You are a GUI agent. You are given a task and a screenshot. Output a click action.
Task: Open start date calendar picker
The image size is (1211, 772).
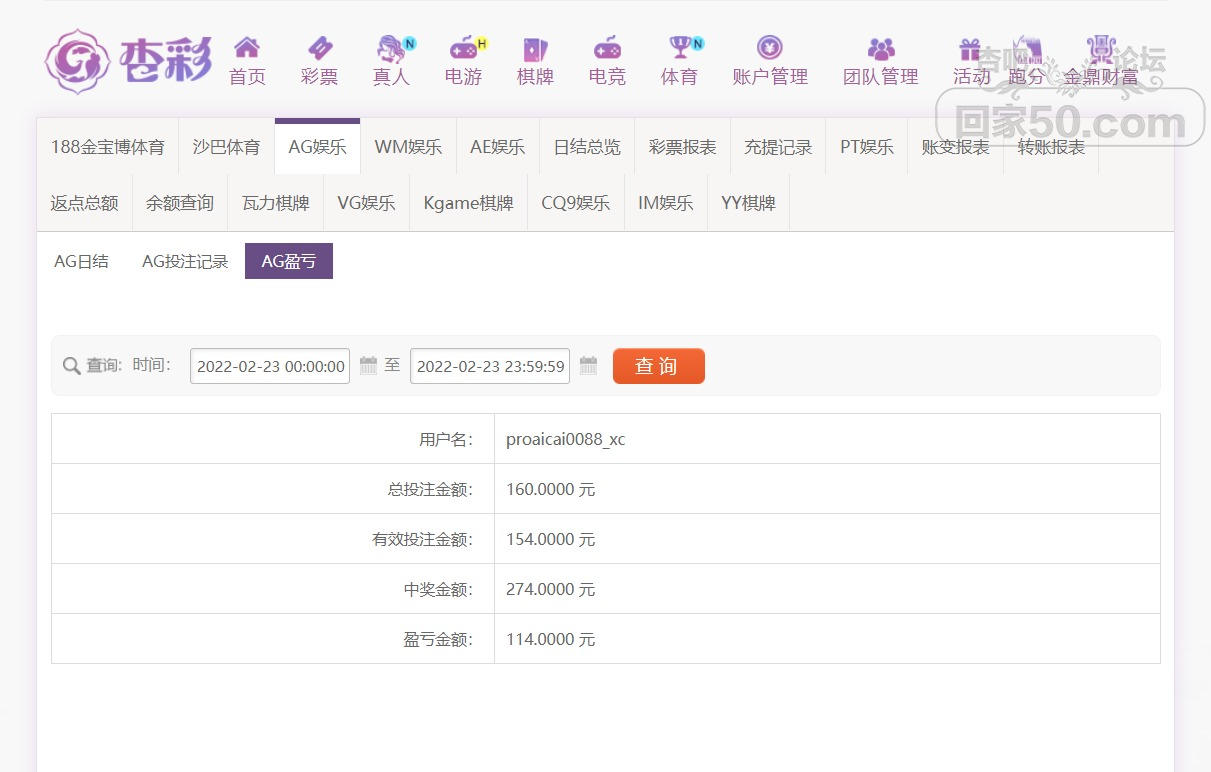368,365
